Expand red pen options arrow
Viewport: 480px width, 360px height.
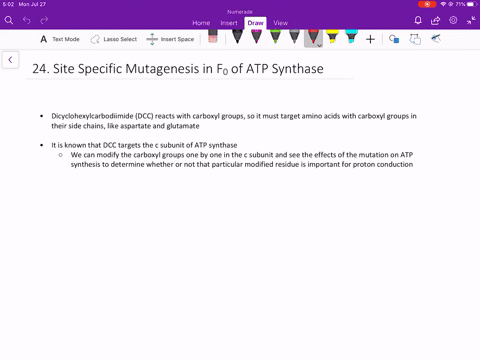click(319, 45)
